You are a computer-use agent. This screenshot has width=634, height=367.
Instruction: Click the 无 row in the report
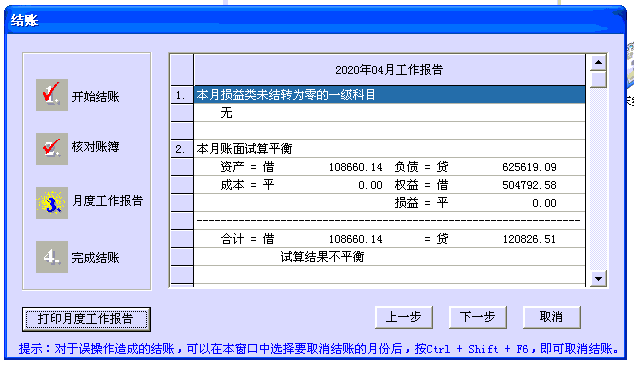click(389, 113)
